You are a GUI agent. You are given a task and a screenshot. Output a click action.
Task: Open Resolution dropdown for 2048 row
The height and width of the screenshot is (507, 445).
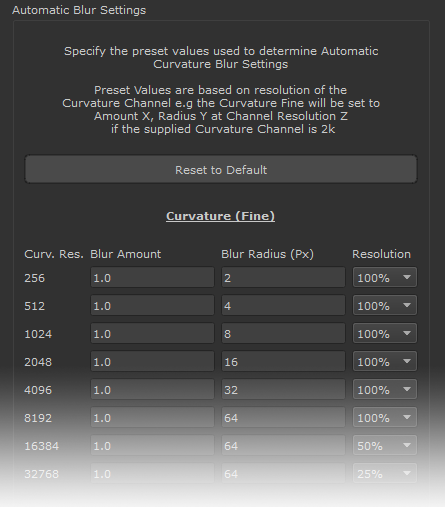click(x=385, y=361)
